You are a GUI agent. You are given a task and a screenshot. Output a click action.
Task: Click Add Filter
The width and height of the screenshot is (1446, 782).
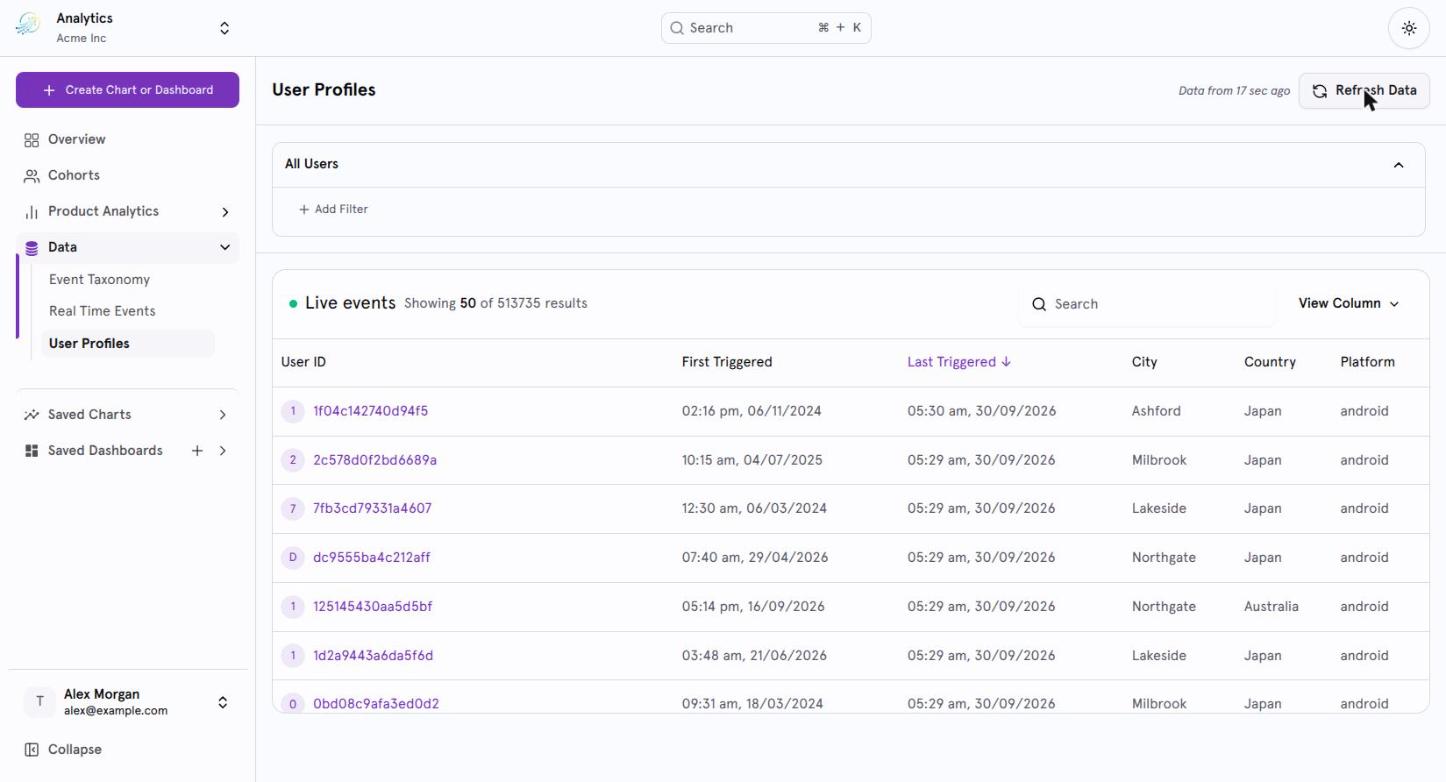click(x=333, y=210)
